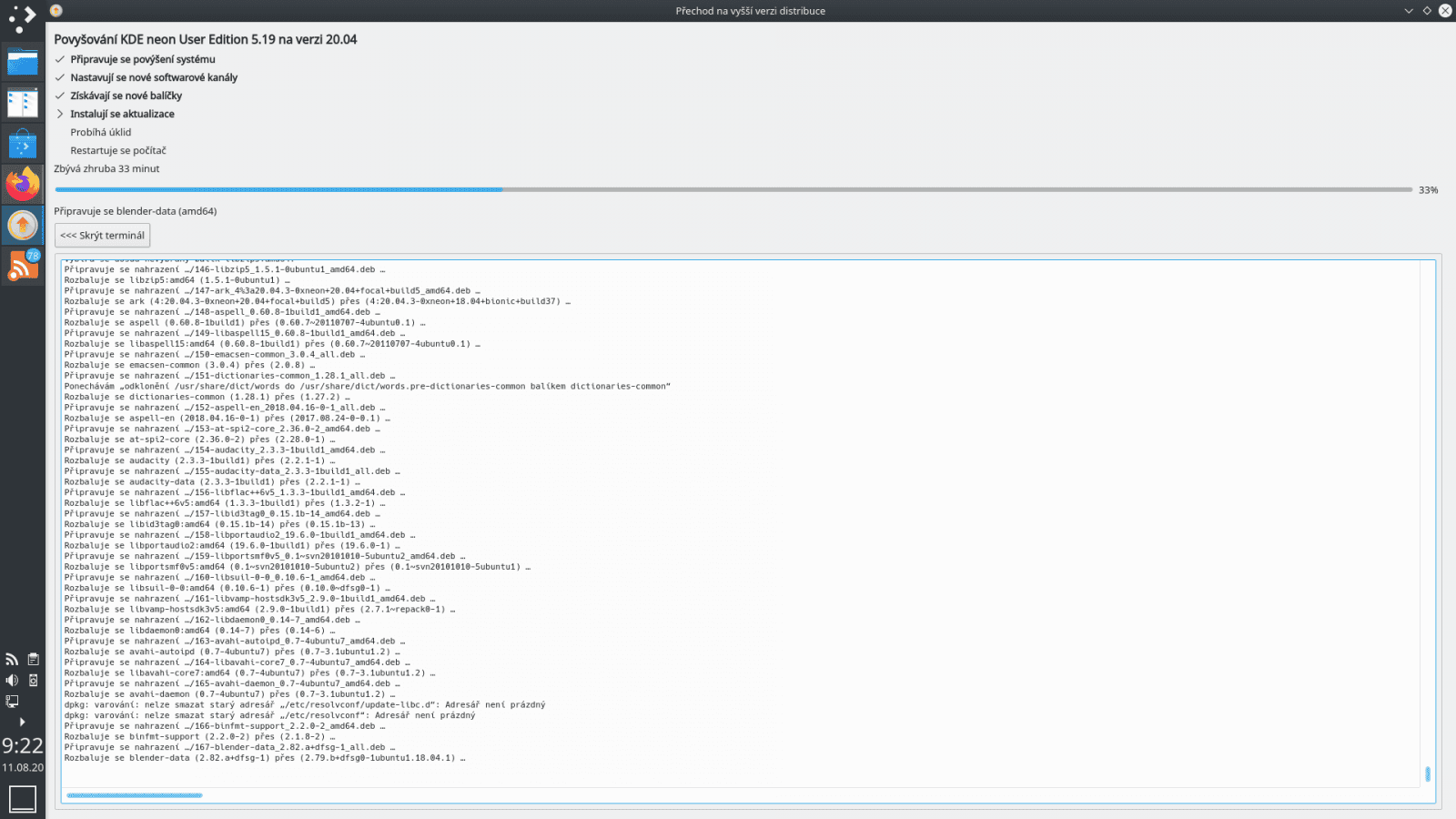Screen dimensions: 1456x819
Task: Click the volume speaker icon in the tray
Action: pos(12,679)
